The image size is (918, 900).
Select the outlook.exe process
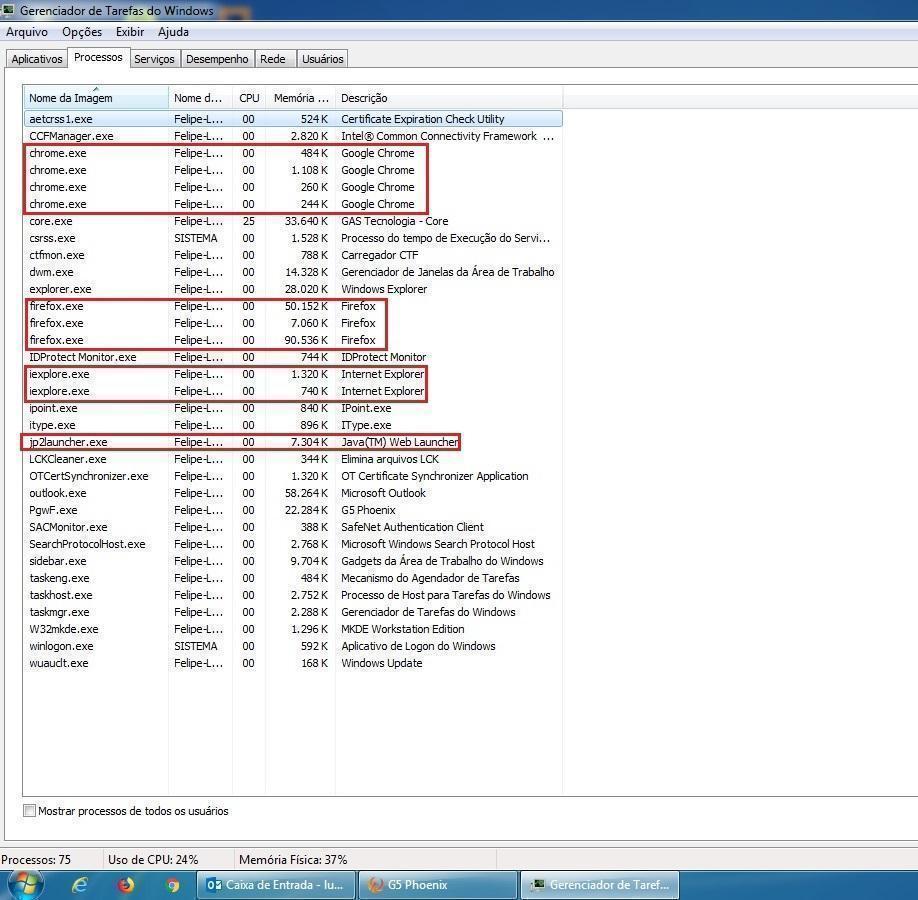click(x=293, y=492)
